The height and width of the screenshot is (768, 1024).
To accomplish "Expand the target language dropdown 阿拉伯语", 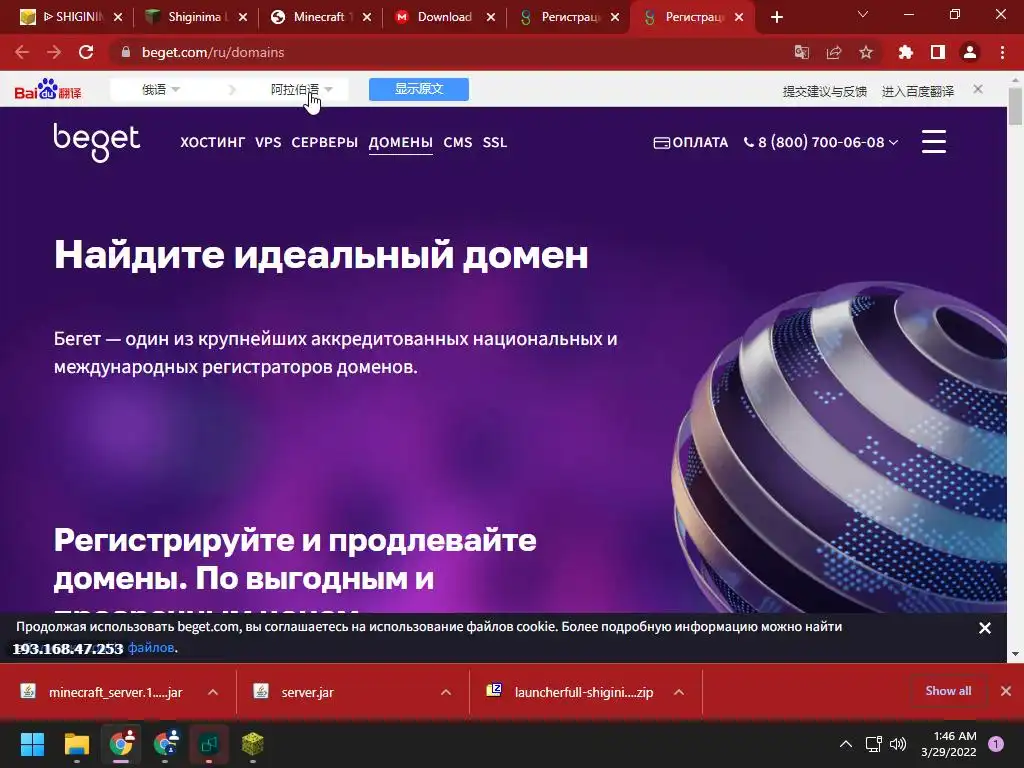I will pos(302,89).
